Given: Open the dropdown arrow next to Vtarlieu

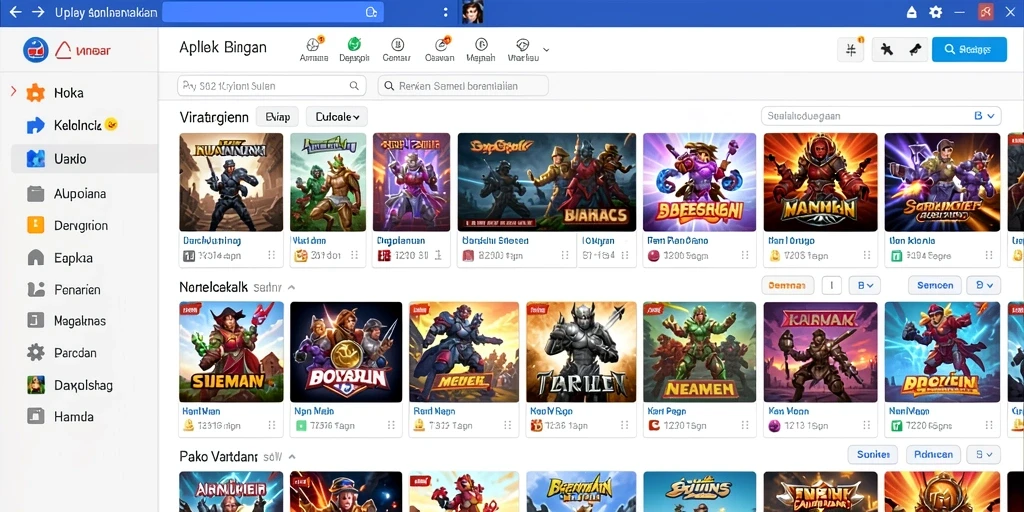Looking at the screenshot, I should point(546,50).
